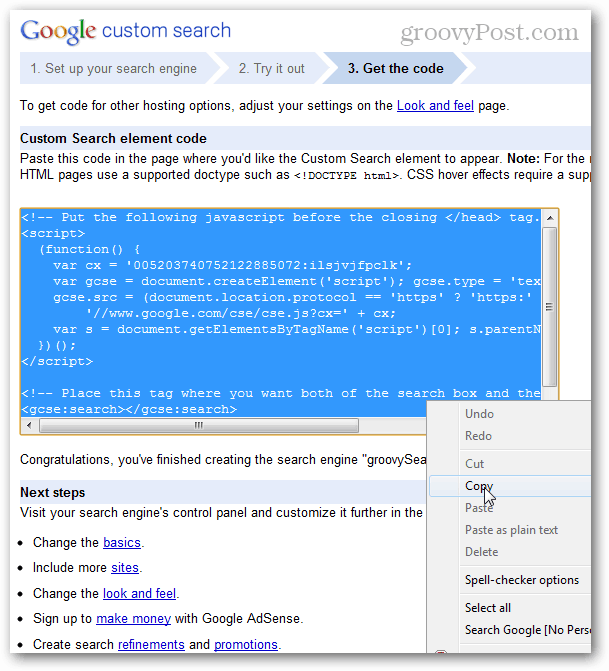The height and width of the screenshot is (671, 609).
Task: Choose Delete in the context menu
Action: click(481, 552)
